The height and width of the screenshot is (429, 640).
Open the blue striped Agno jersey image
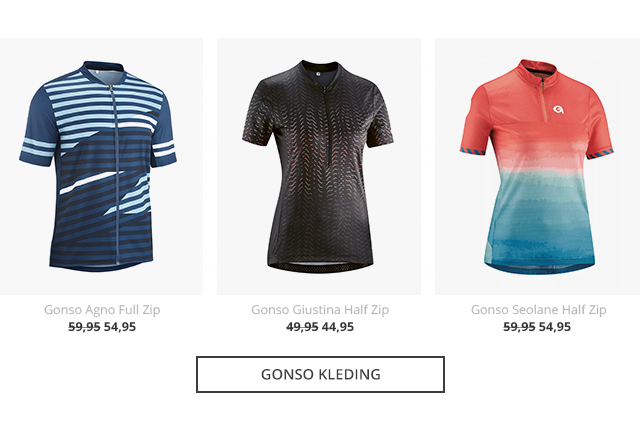tap(101, 166)
